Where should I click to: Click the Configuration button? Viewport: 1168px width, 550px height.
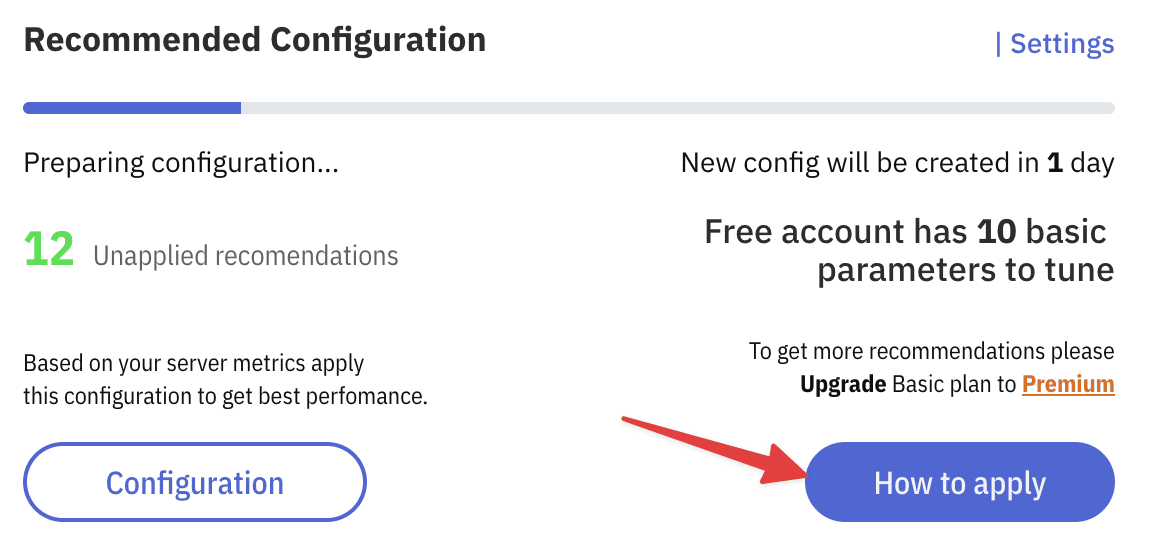pyautogui.click(x=195, y=483)
